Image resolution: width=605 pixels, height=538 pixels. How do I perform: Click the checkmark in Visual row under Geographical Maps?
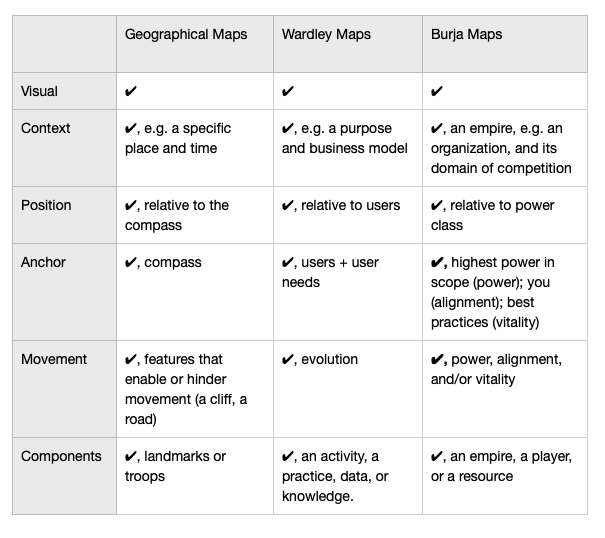point(130,91)
